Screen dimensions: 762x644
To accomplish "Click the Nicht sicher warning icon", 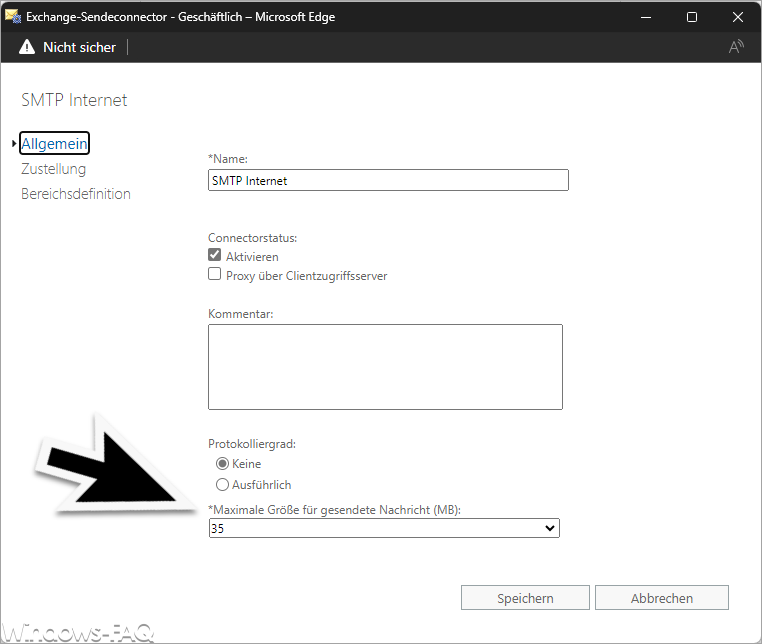I will point(27,47).
